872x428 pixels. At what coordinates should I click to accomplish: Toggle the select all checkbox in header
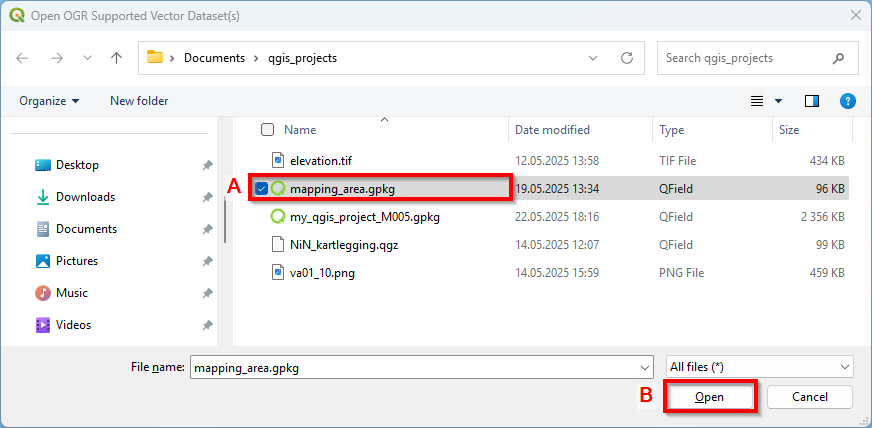click(267, 130)
